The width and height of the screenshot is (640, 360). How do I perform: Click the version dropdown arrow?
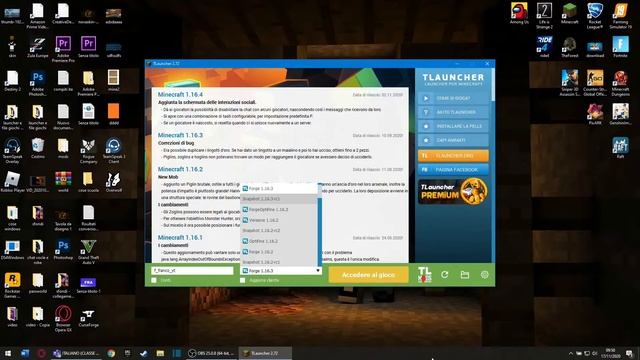click(318, 271)
